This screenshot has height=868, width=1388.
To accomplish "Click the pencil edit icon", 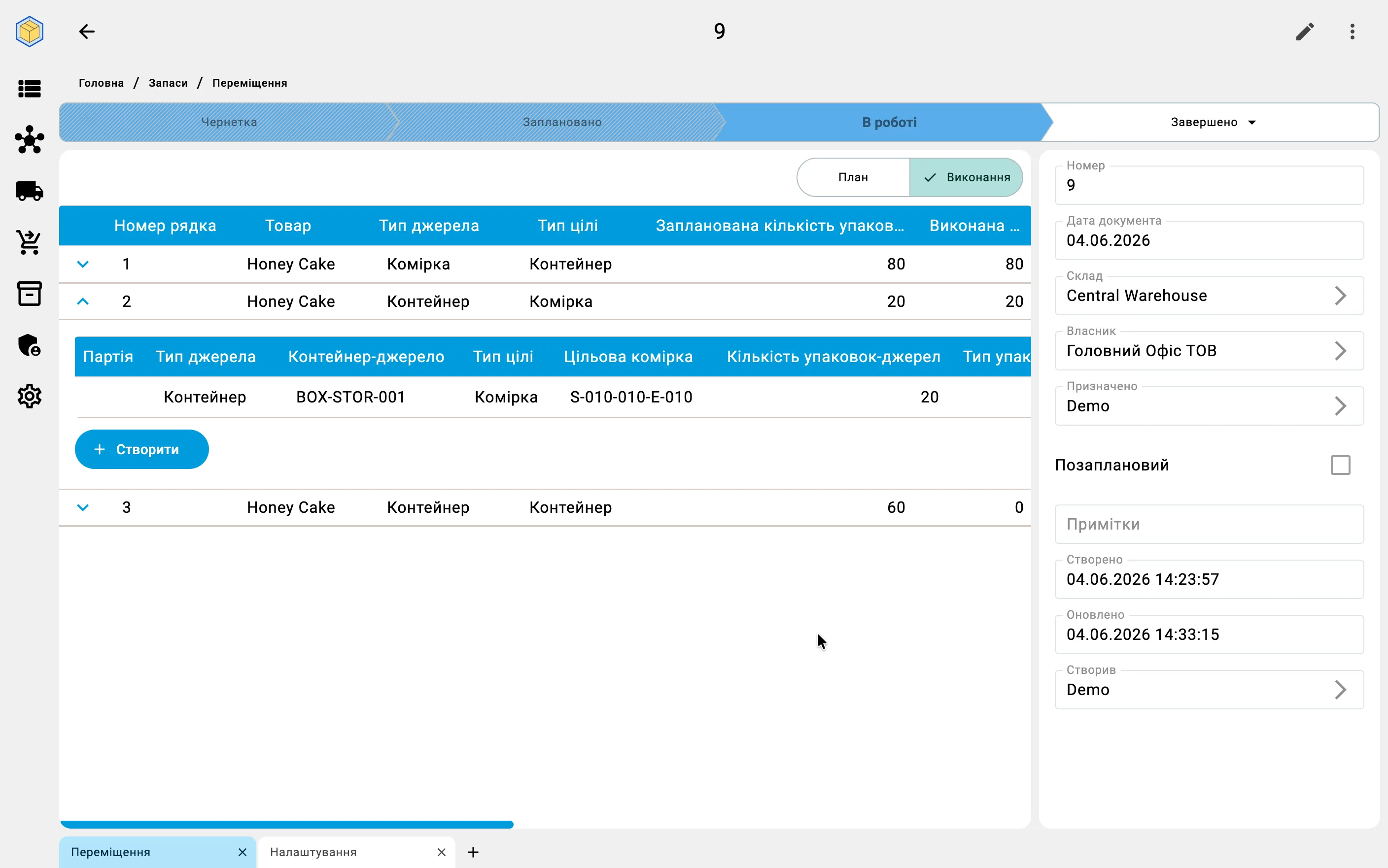I will coord(1305,32).
